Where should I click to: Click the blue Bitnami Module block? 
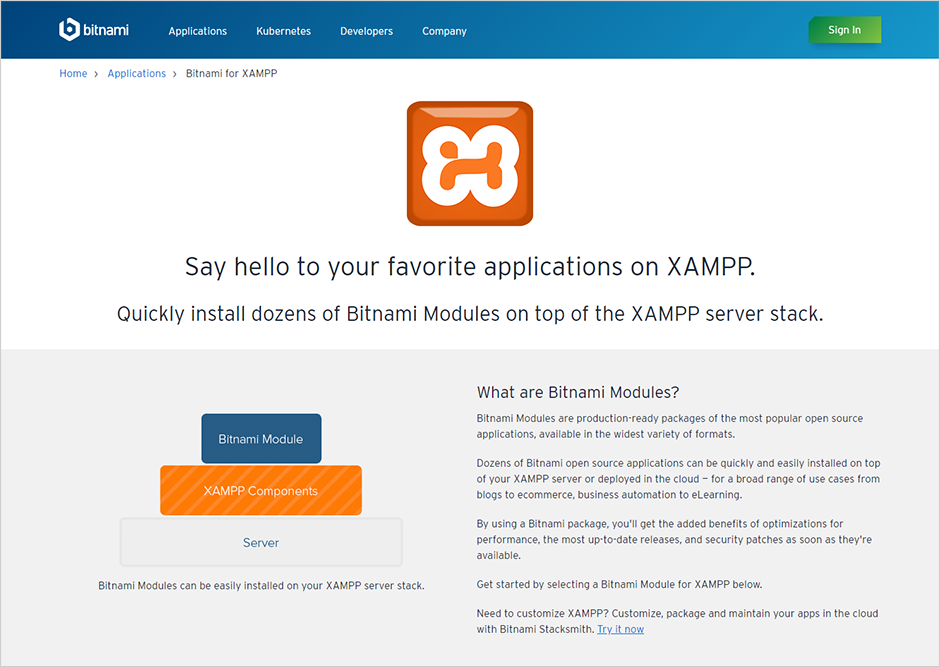tap(261, 439)
